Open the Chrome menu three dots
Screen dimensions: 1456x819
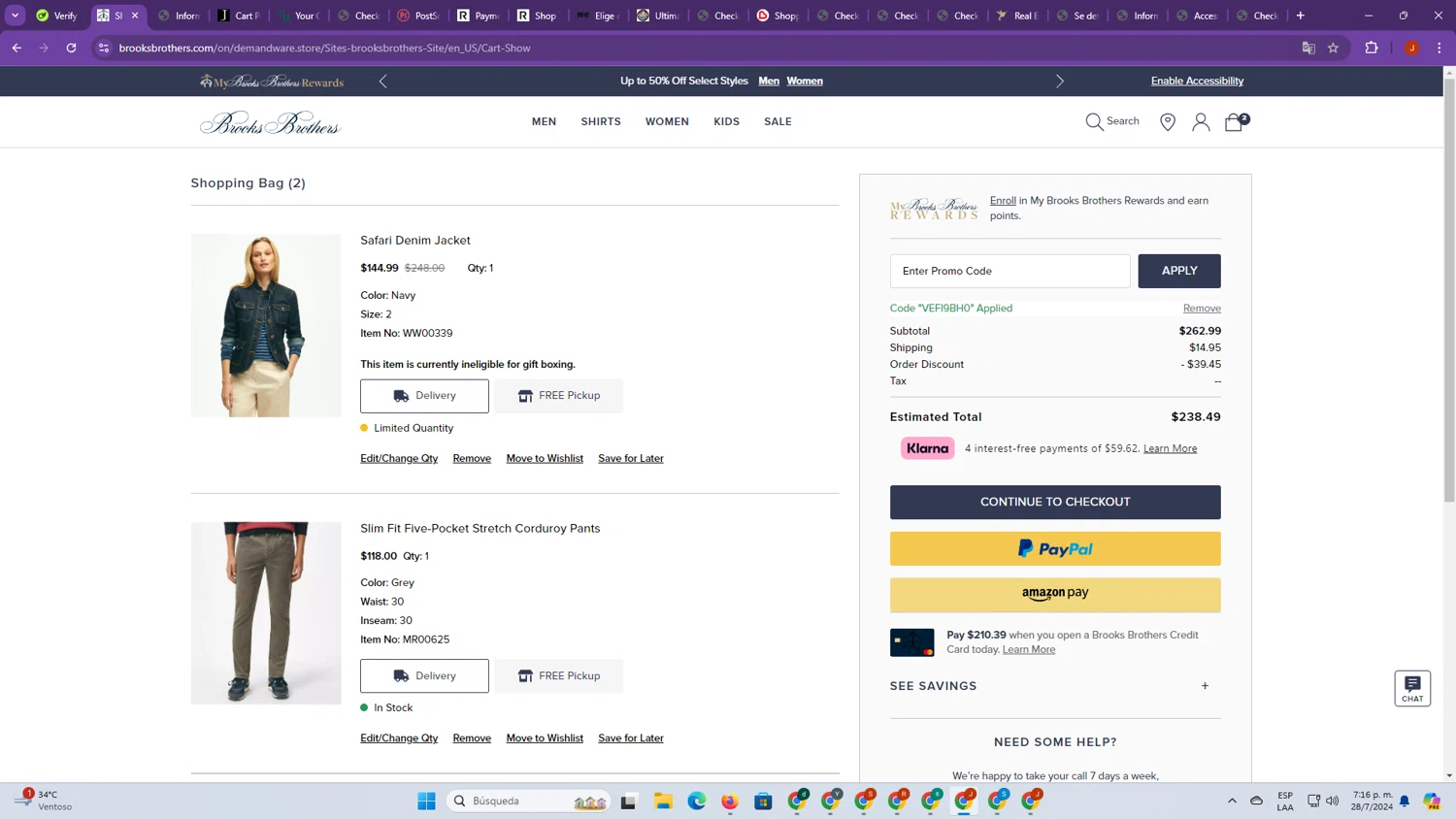pos(1439,48)
